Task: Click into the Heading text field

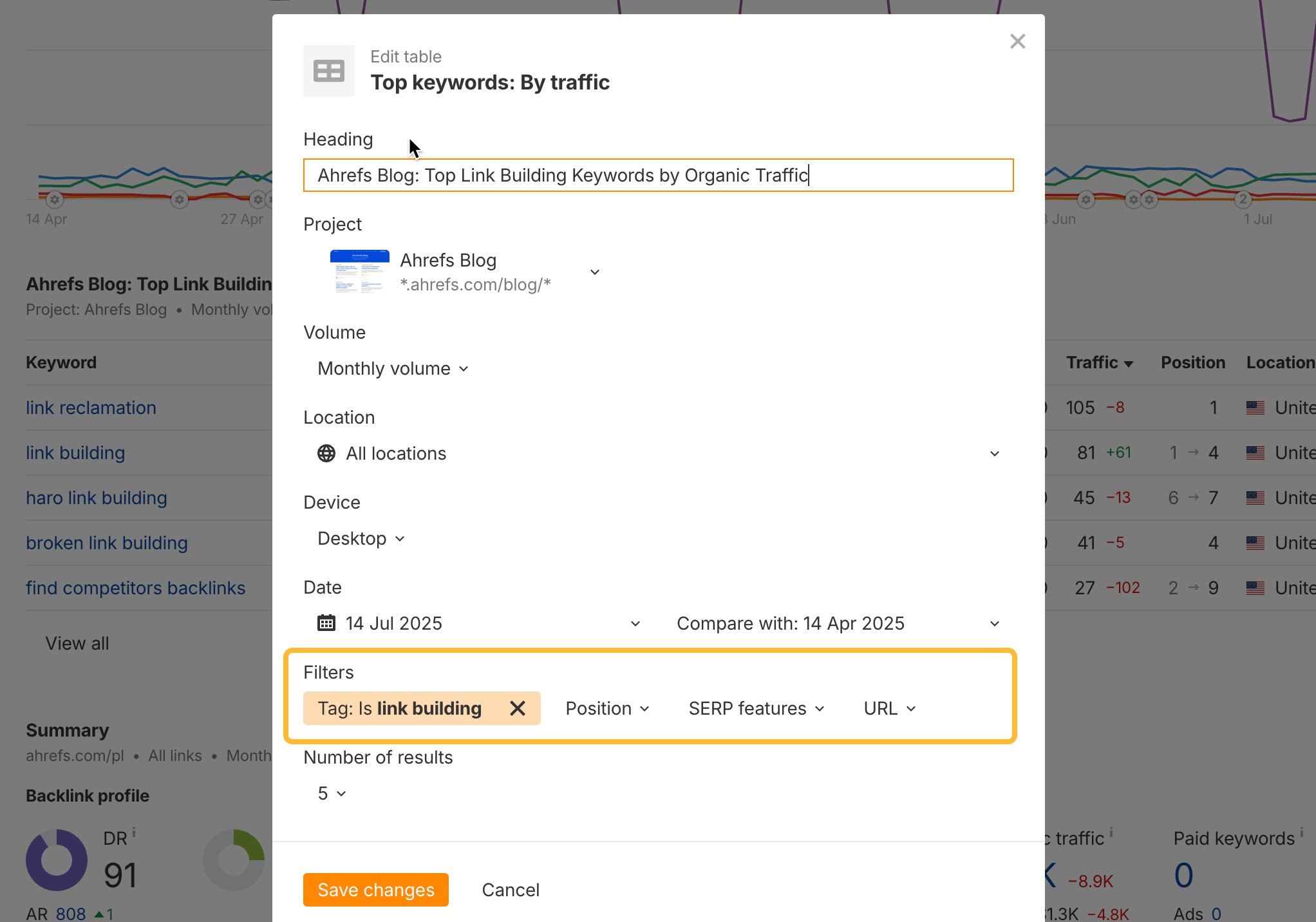Action: coord(658,175)
